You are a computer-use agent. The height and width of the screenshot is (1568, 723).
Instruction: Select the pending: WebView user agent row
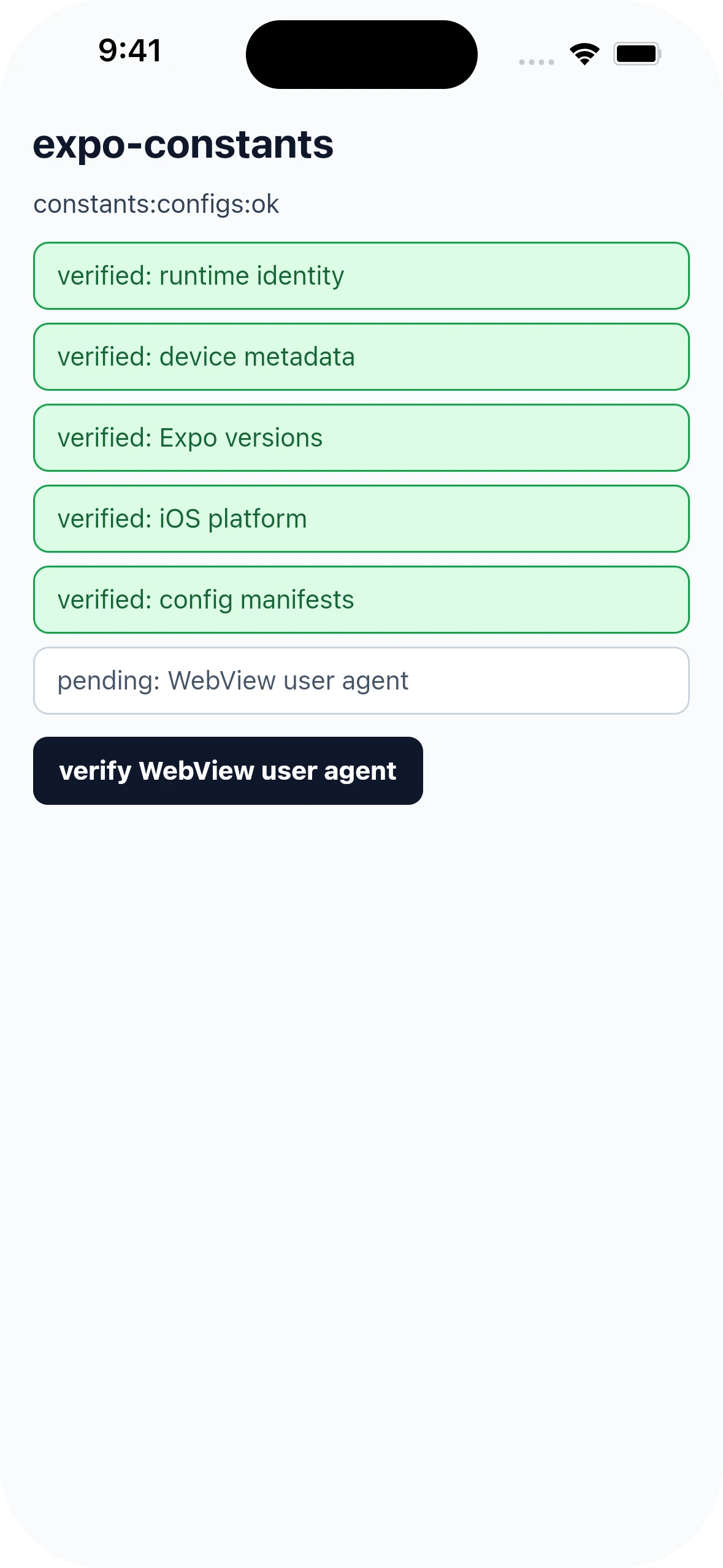click(x=361, y=681)
